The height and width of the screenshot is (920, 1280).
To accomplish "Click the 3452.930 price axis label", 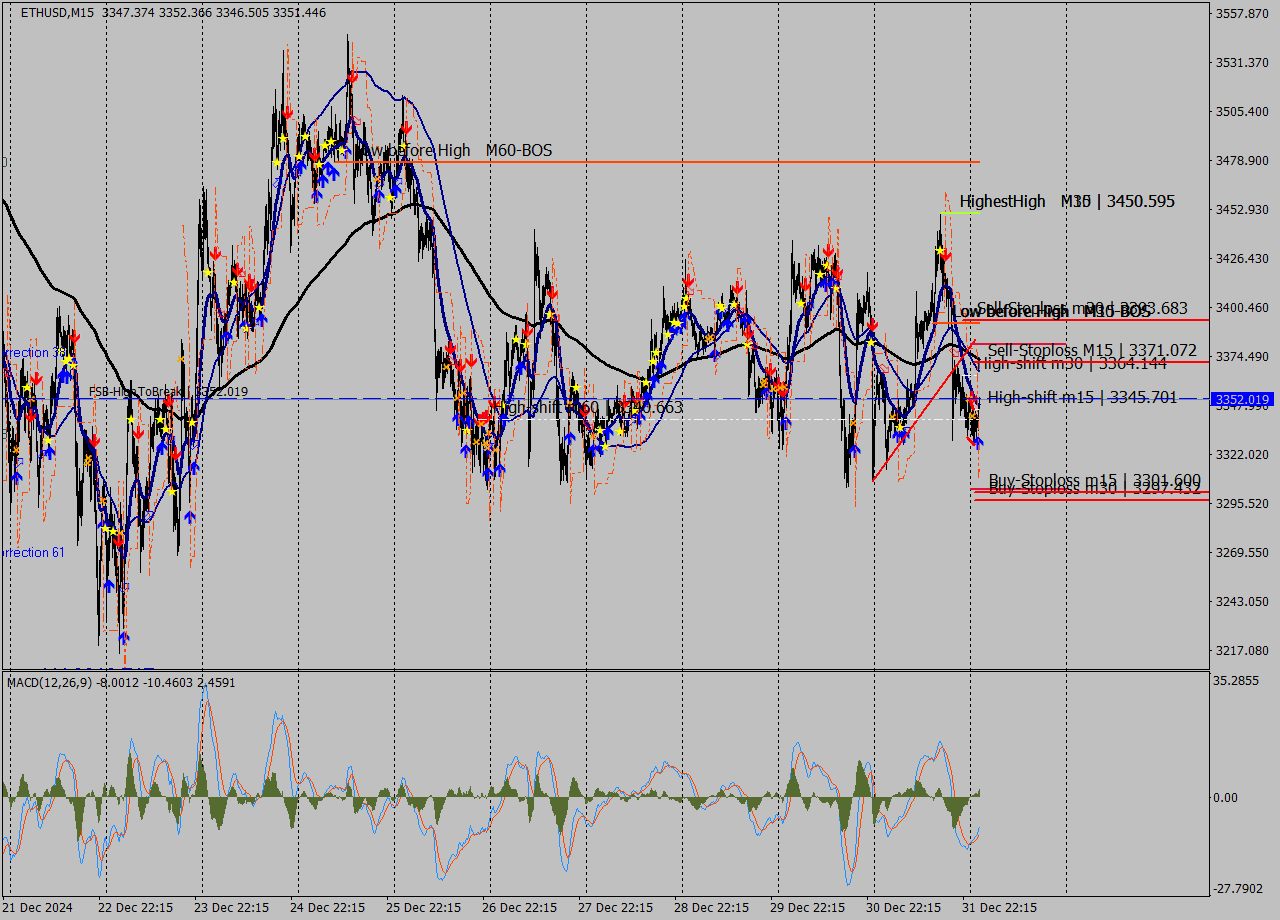I will point(1241,210).
